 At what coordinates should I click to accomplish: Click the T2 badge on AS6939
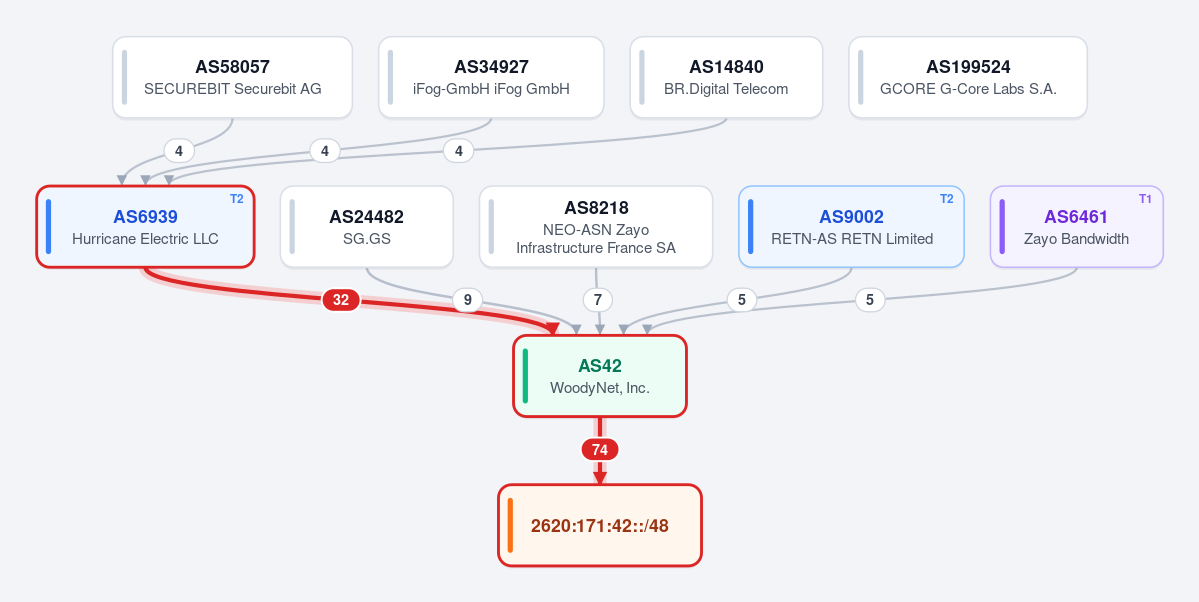pyautogui.click(x=237, y=199)
